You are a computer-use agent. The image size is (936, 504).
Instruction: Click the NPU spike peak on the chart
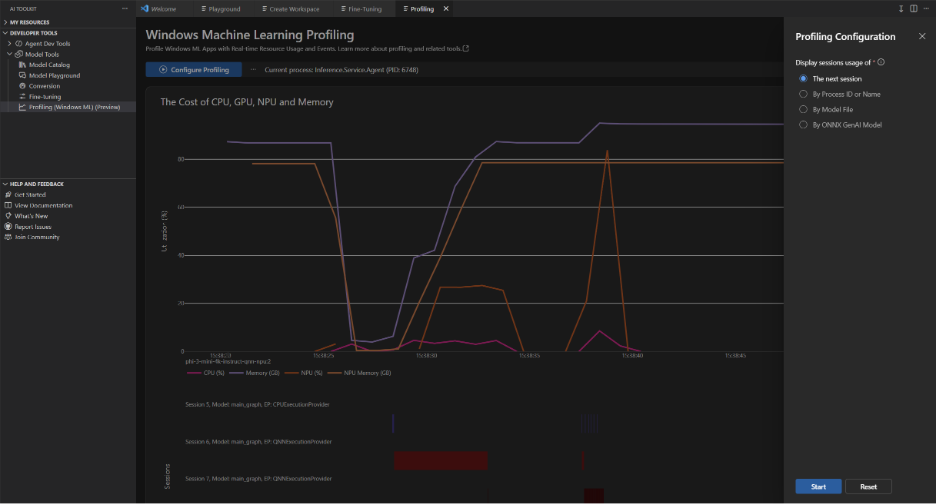[x=607, y=152]
